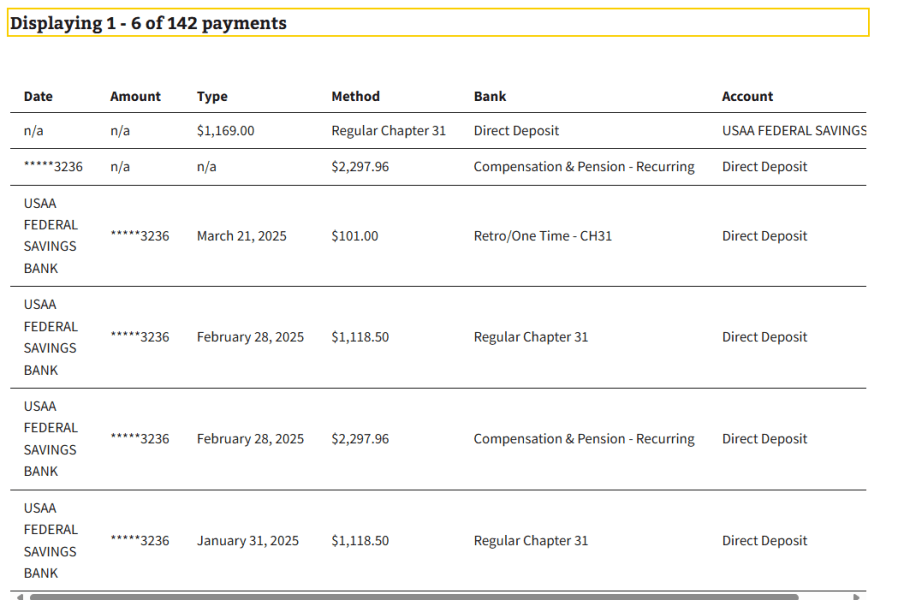Select 'USAA FEDERAL SAVINGS BANK' in the January 31 row

point(50,541)
